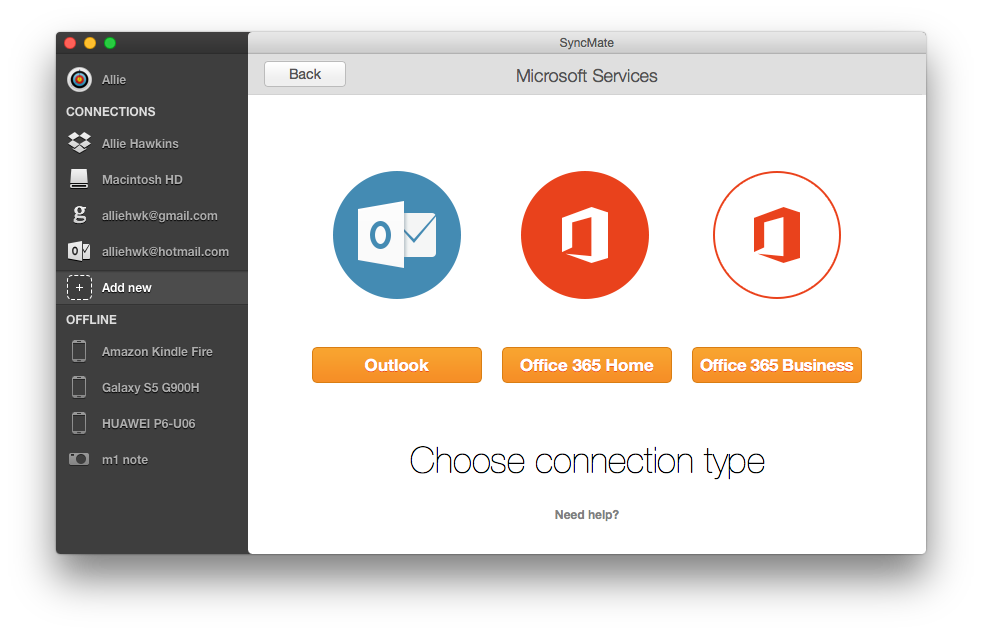This screenshot has width=982, height=634.
Task: Select the Amazon Kindle Fire device icon
Action: [x=78, y=351]
